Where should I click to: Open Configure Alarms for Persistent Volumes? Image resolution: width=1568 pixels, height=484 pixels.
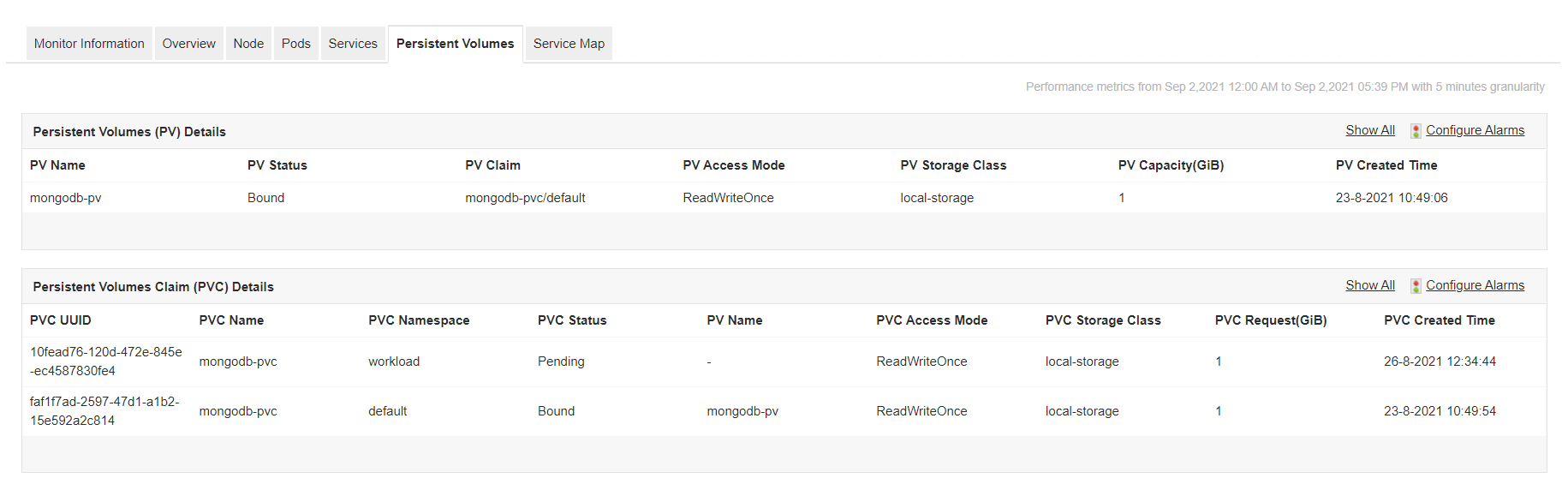[x=1475, y=130]
